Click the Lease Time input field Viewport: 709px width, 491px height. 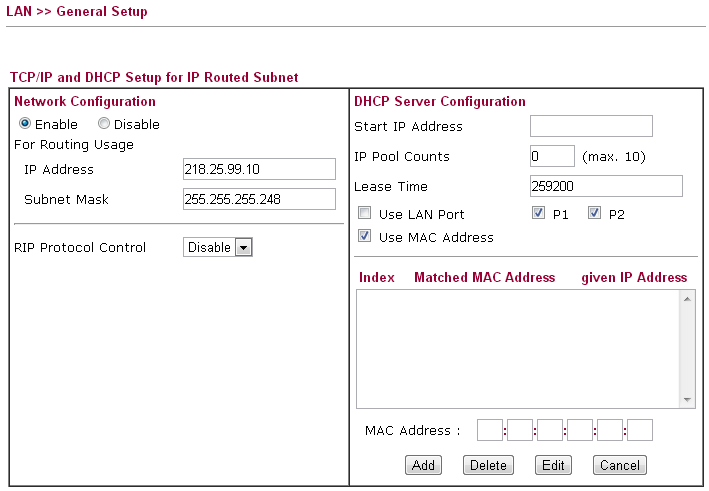click(x=605, y=186)
